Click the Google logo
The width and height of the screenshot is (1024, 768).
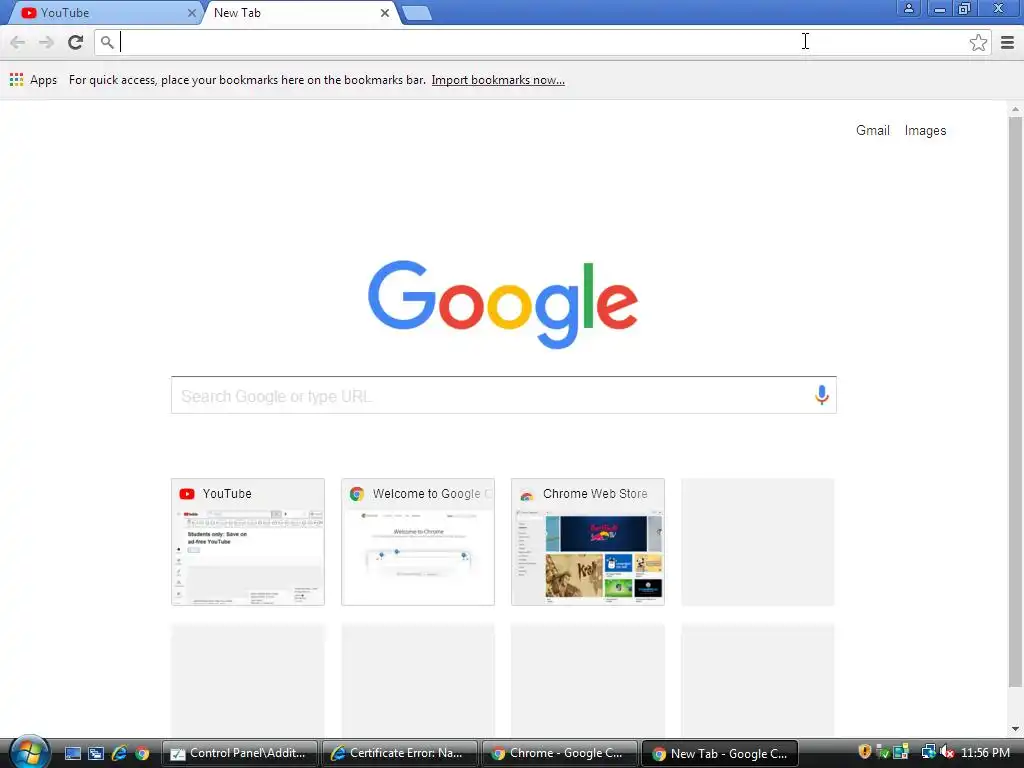pos(503,304)
